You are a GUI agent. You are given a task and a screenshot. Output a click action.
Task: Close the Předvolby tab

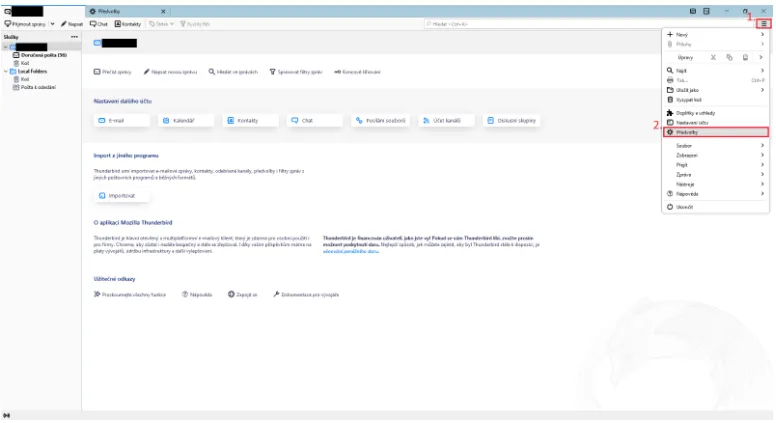[163, 11]
